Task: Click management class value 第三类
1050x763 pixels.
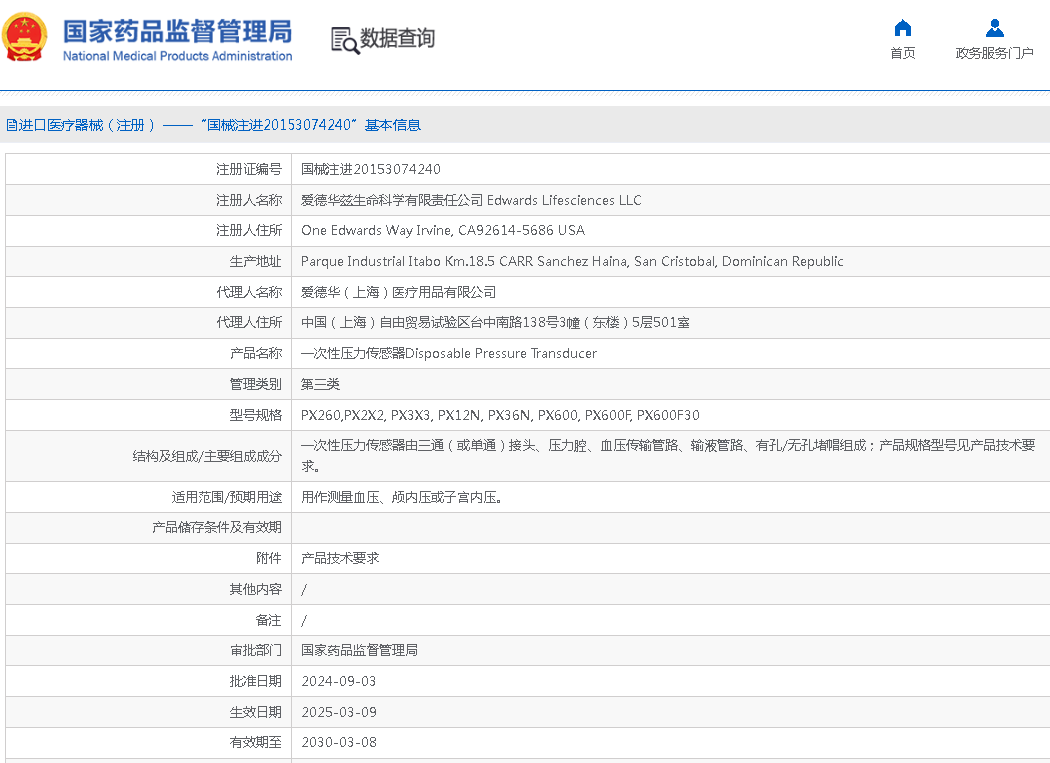Action: click(320, 384)
